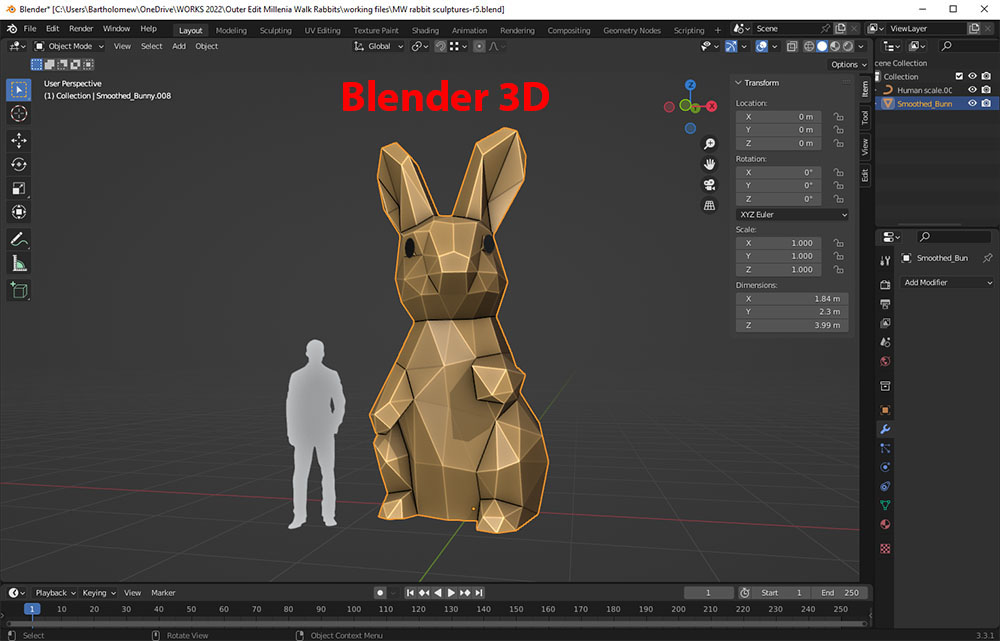
Task: Switch to the Sculpting workspace tab
Action: (276, 30)
